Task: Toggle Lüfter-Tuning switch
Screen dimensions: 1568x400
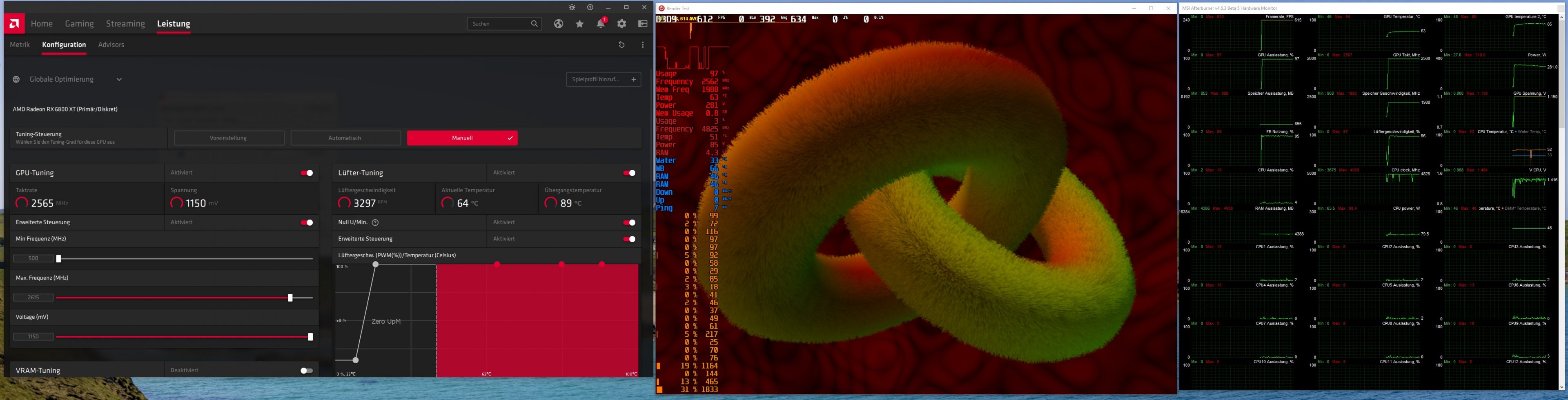Action: [629, 173]
